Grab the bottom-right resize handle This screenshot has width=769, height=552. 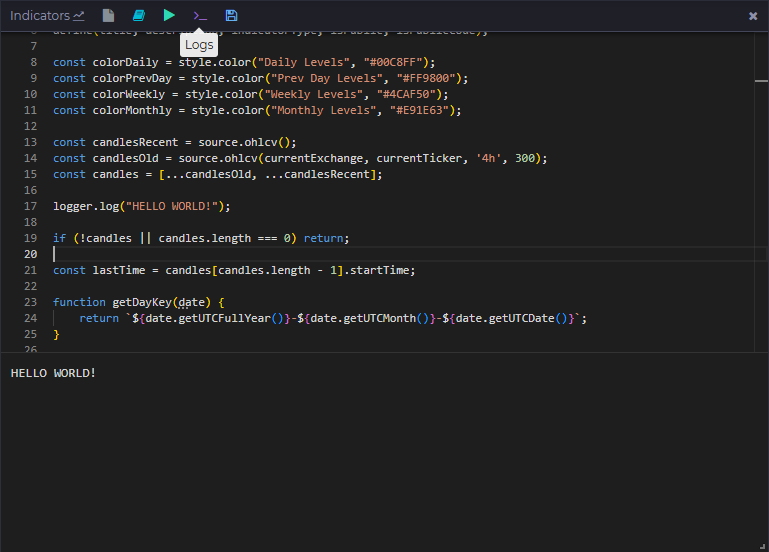coord(762,546)
